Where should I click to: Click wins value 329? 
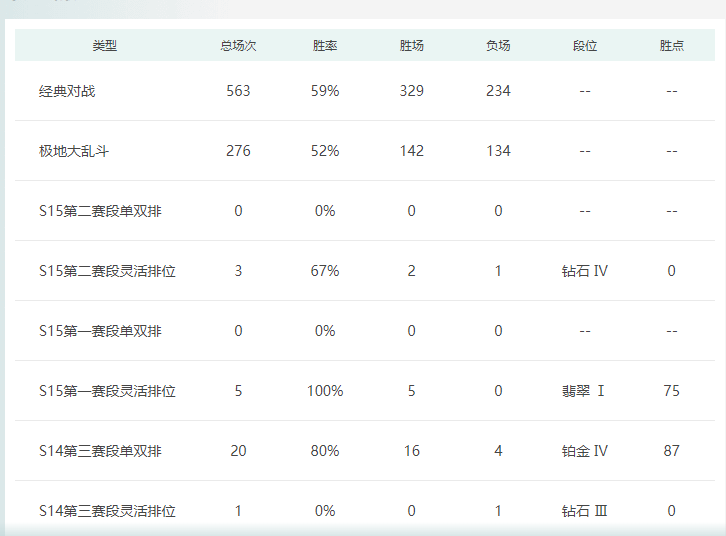coord(412,91)
